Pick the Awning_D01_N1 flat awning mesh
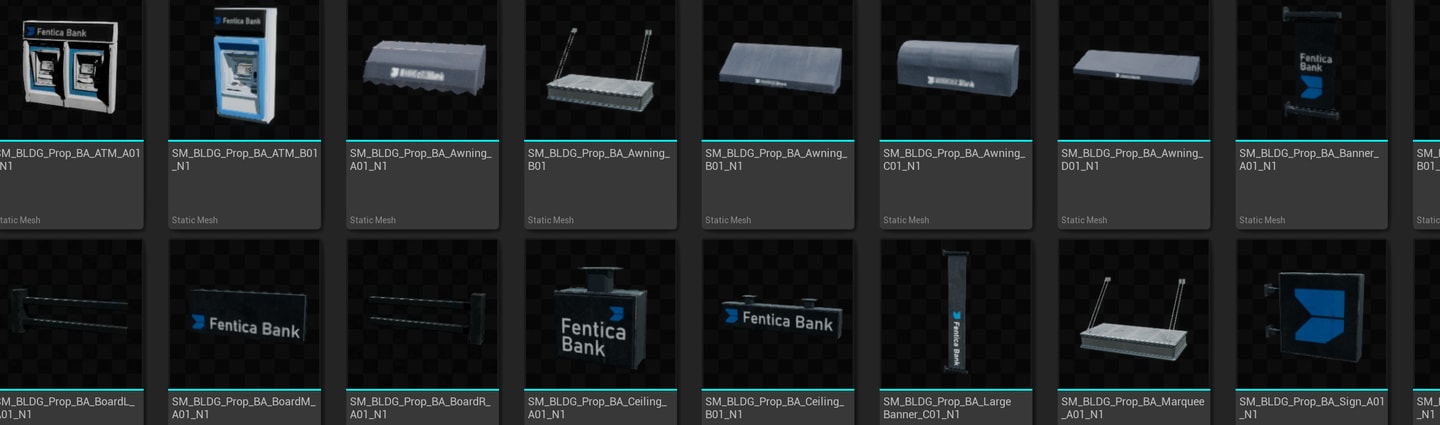This screenshot has height=425, width=1440. click(1134, 68)
